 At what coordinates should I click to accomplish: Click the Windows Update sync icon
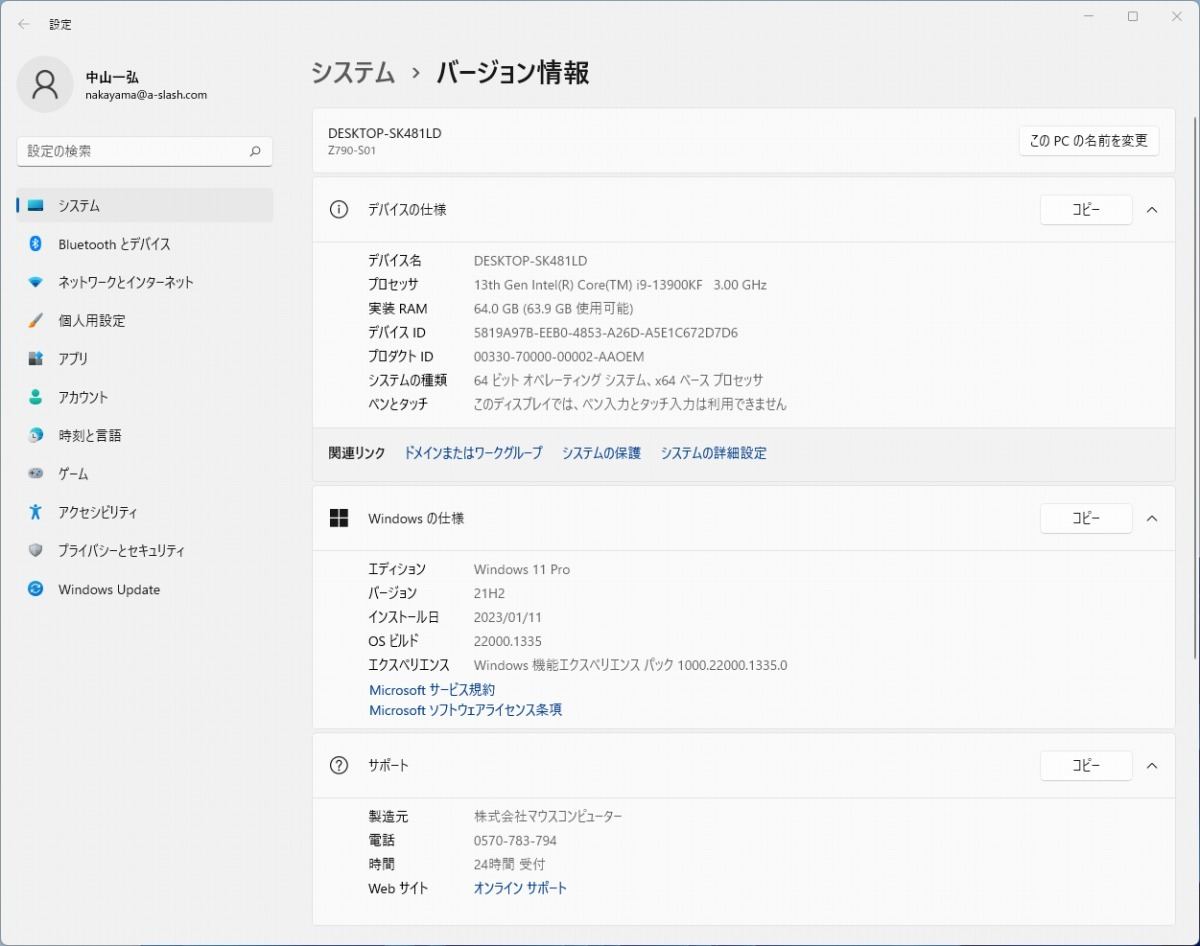pyautogui.click(x=36, y=589)
